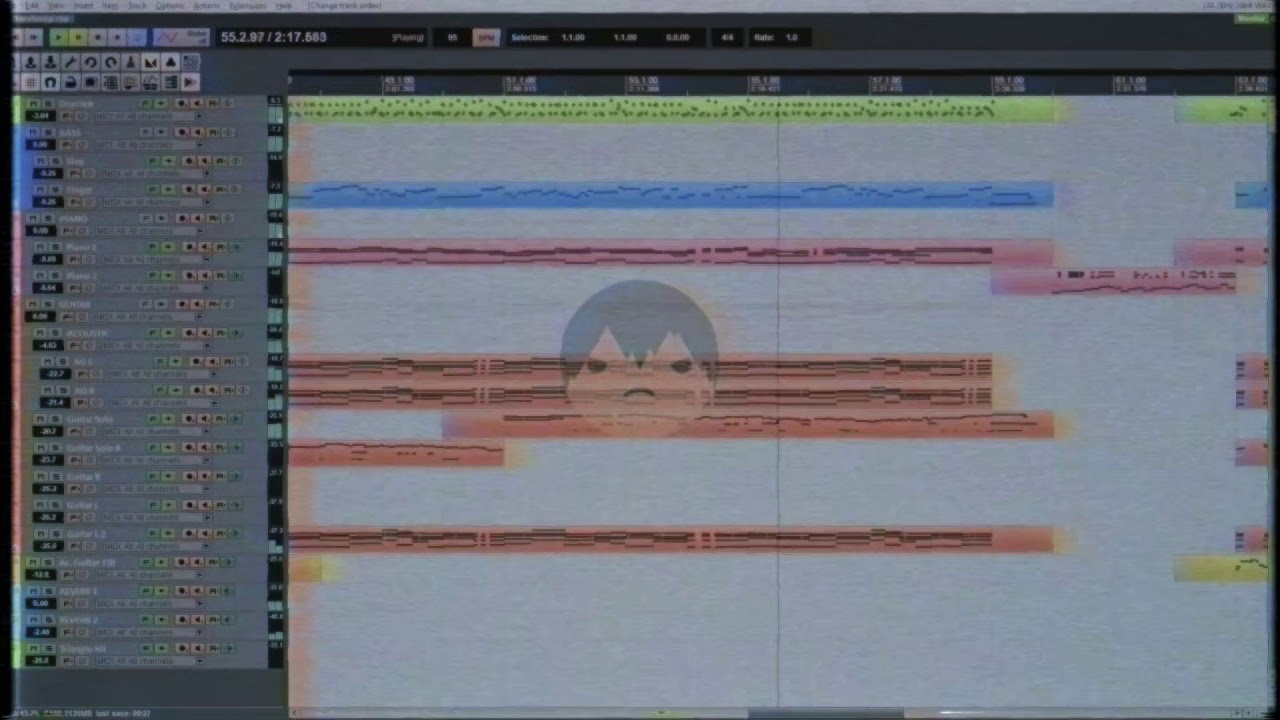Click the 4/4 time signature field
Viewport: 1280px width, 720px height.
727,37
